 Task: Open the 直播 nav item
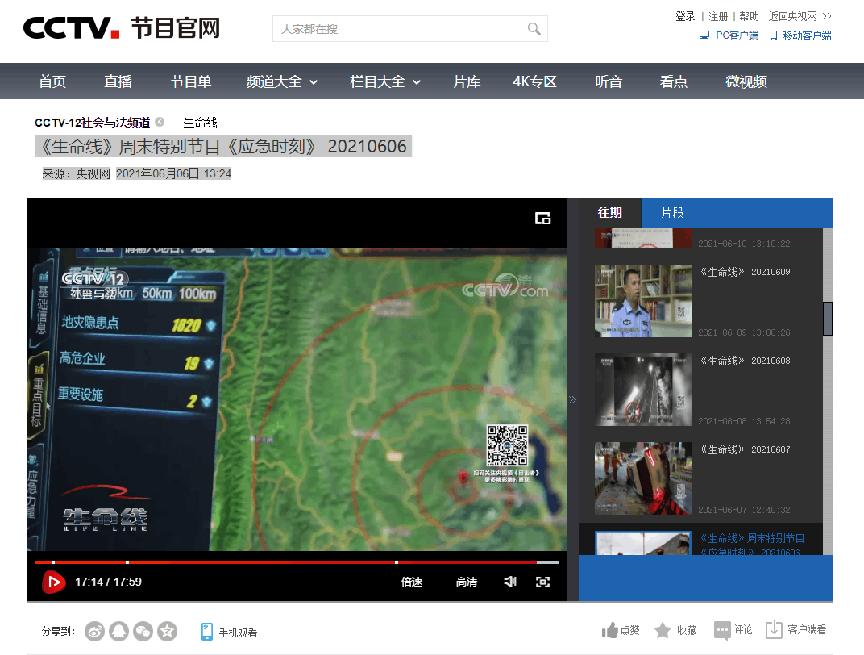(x=118, y=82)
